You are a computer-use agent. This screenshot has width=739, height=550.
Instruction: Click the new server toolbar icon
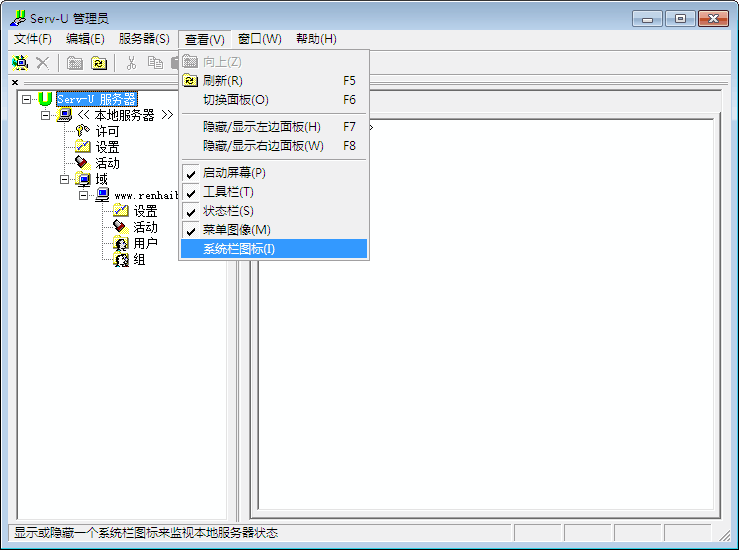pos(19,62)
